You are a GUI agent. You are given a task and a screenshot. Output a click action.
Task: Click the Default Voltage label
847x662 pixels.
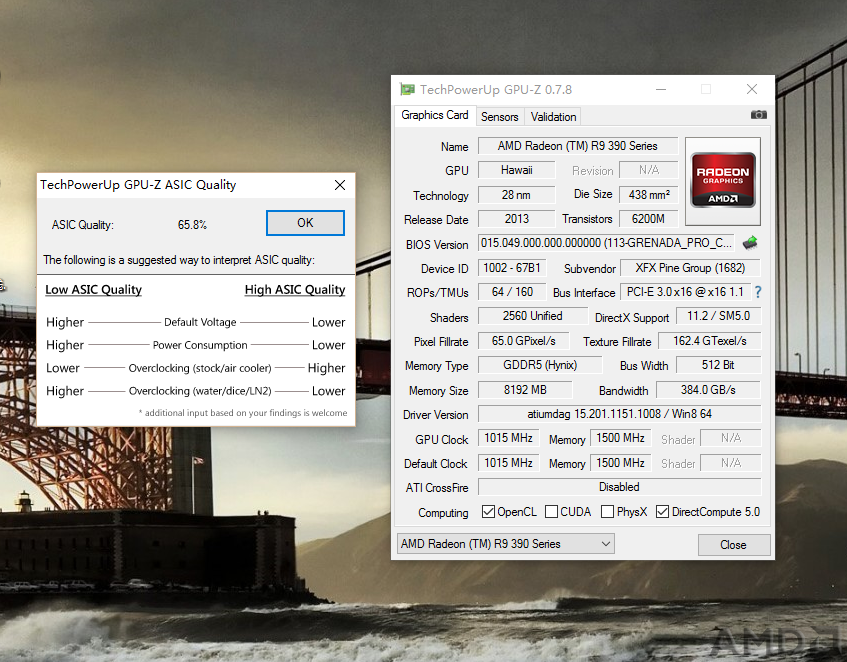tap(200, 322)
